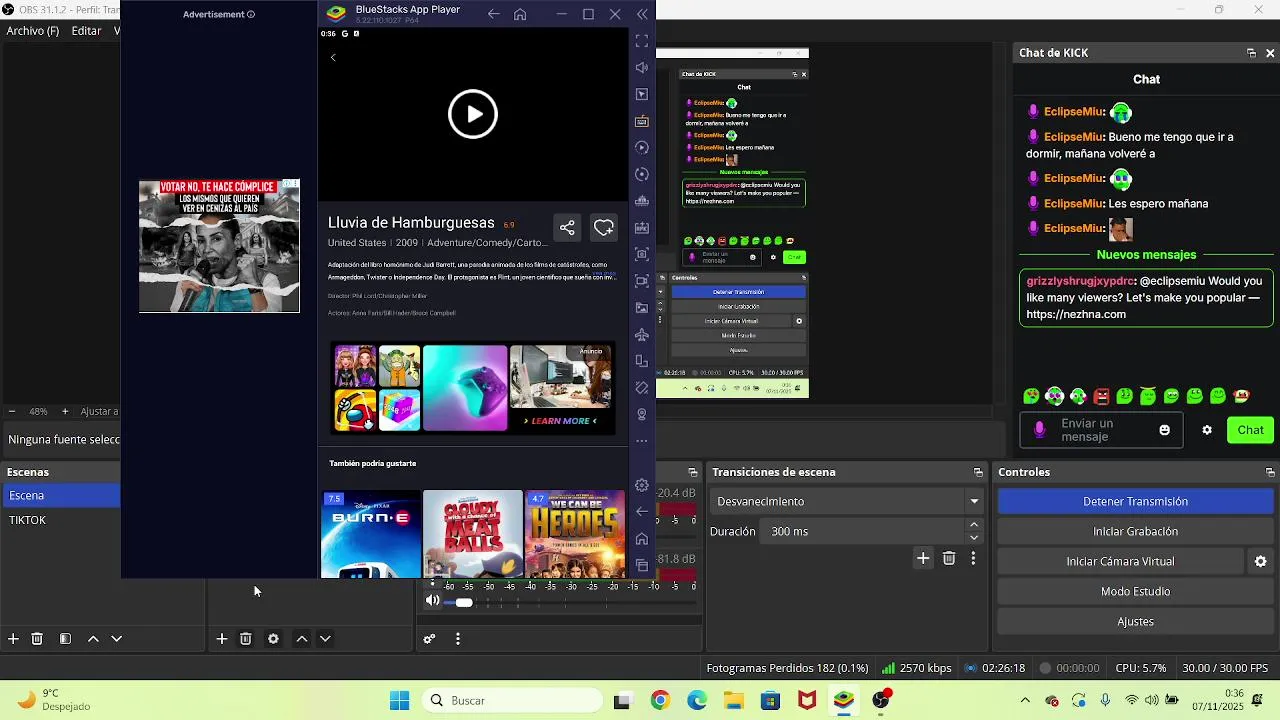Image resolution: width=1280 pixels, height=720 pixels.
Task: Open virtual camera settings gear
Action: click(1261, 562)
